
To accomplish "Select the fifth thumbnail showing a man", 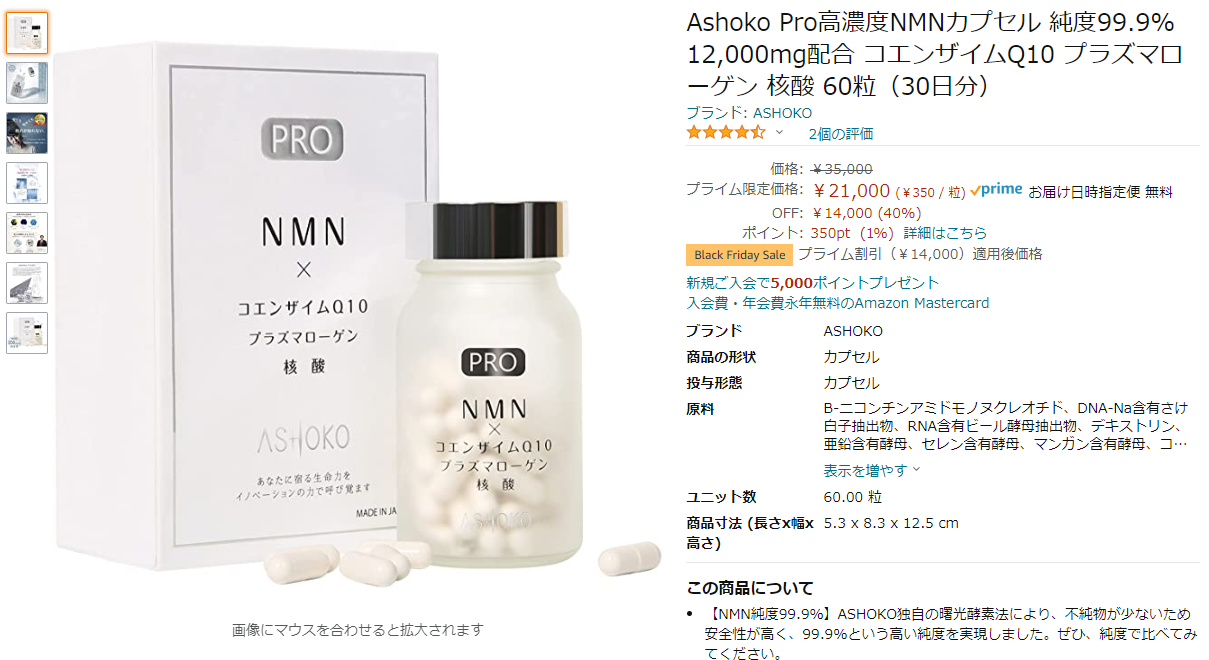I will pyautogui.click(x=27, y=233).
